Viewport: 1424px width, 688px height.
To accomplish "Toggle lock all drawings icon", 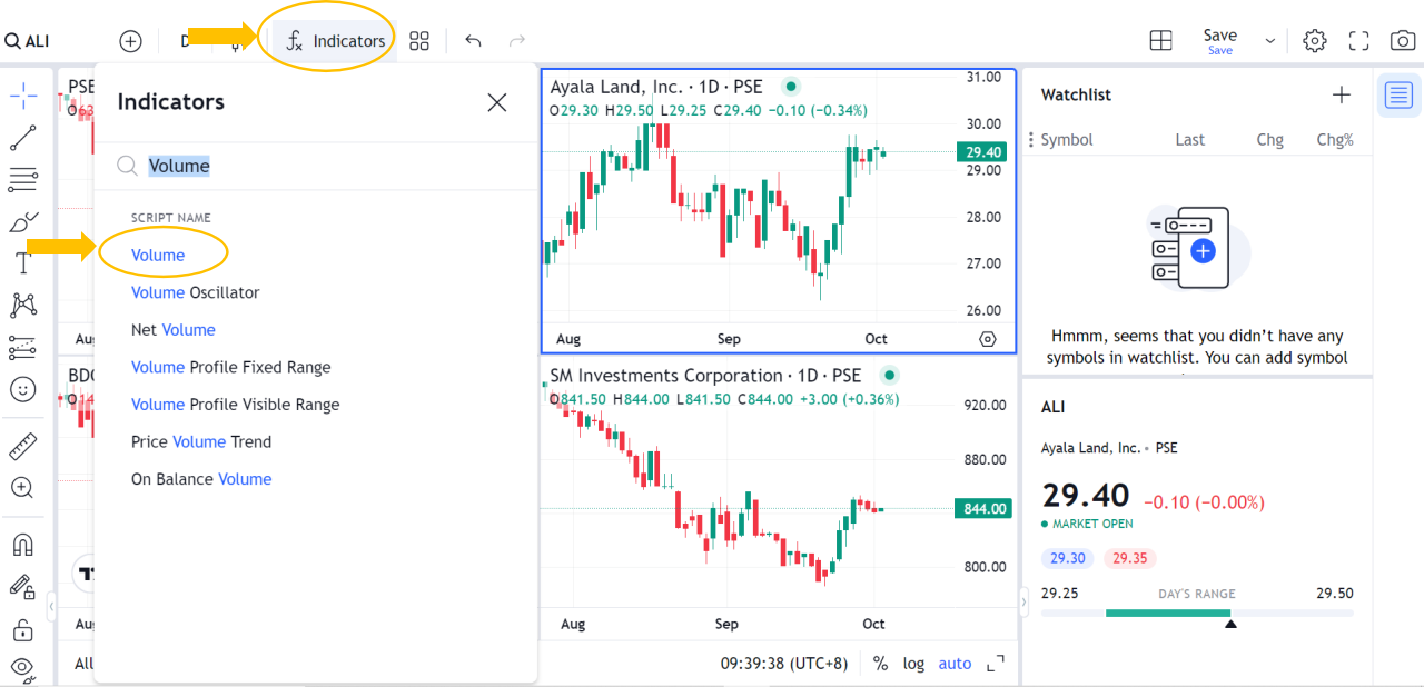I will pos(23,630).
